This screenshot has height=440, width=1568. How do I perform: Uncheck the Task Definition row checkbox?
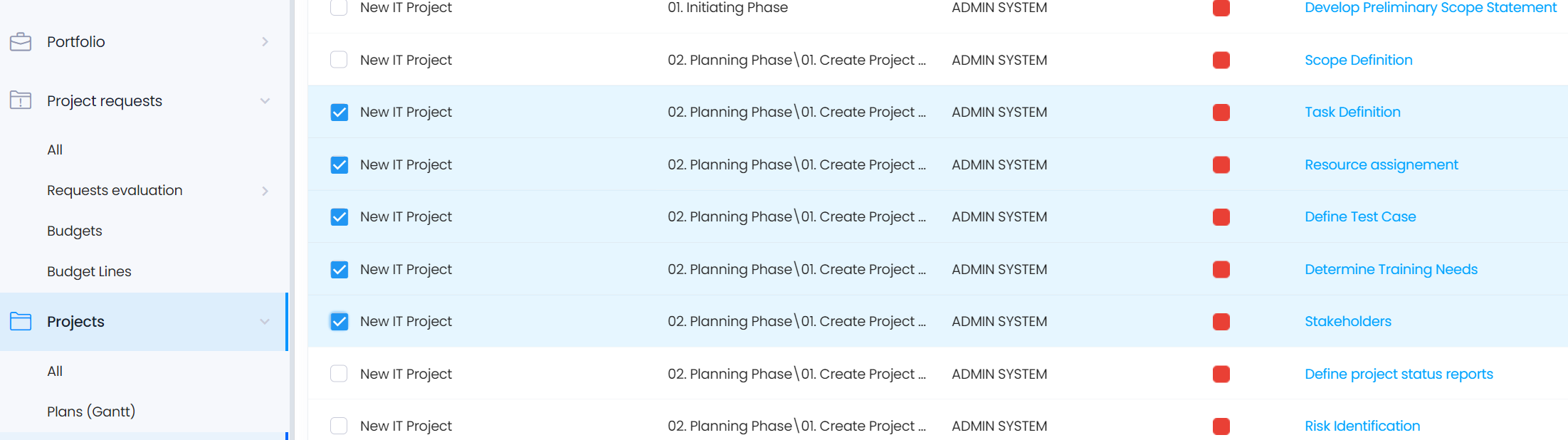click(340, 112)
